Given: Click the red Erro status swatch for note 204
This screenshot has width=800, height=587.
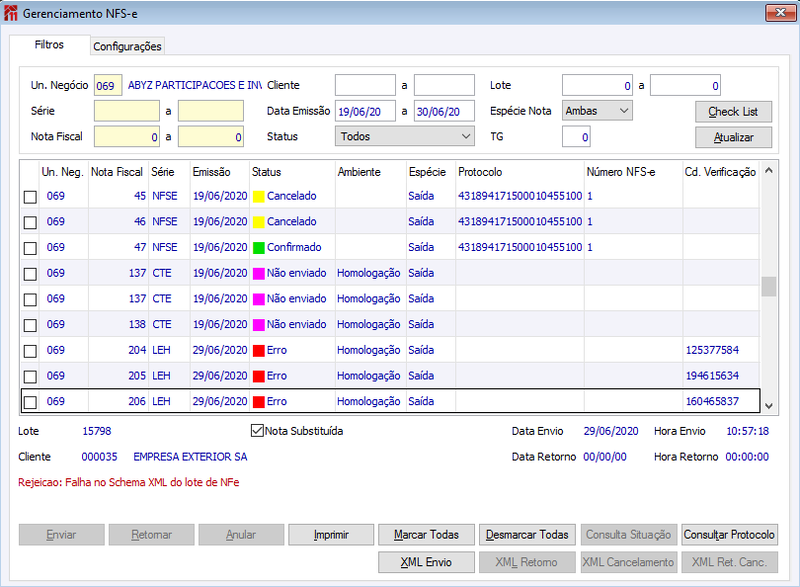Looking at the screenshot, I should point(259,350).
